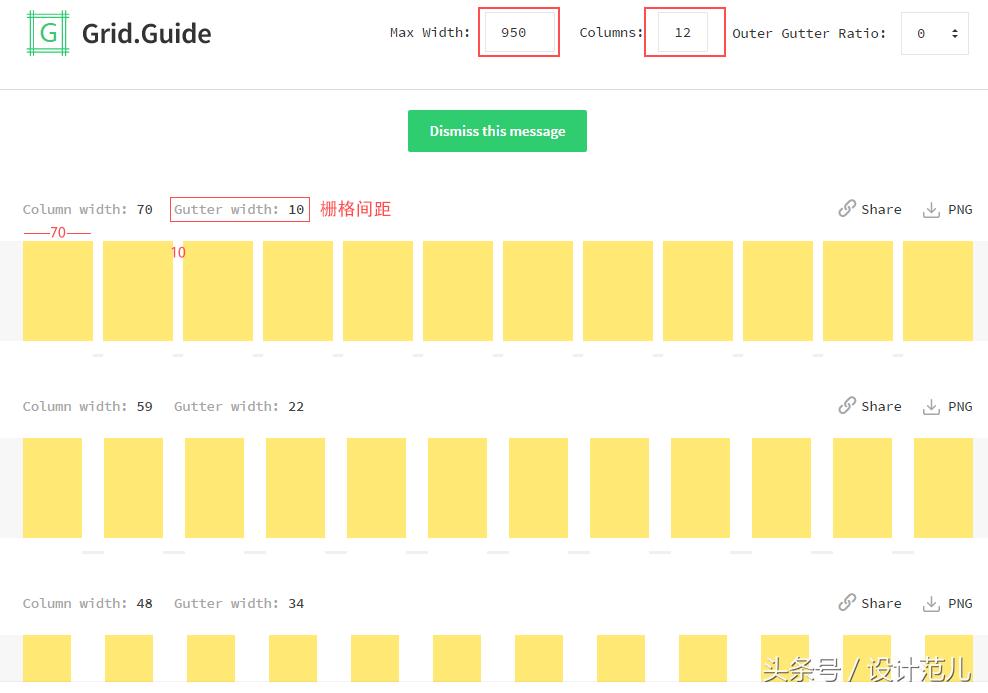The height and width of the screenshot is (693, 988).
Task: Open the Outer Gutter Ratio dropdown
Action: point(934,33)
